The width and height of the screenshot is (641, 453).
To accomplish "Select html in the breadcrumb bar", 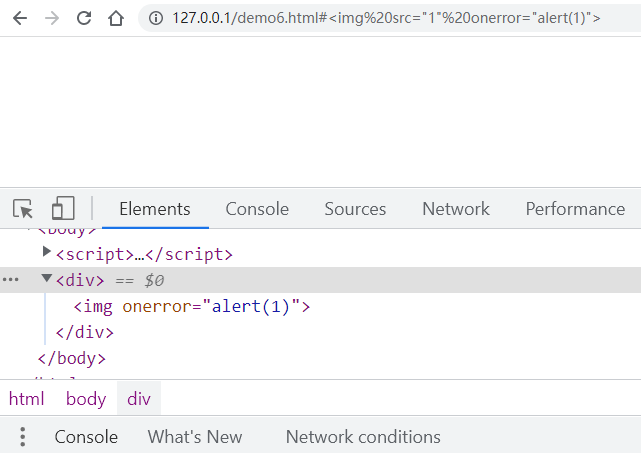I will pos(27,399).
